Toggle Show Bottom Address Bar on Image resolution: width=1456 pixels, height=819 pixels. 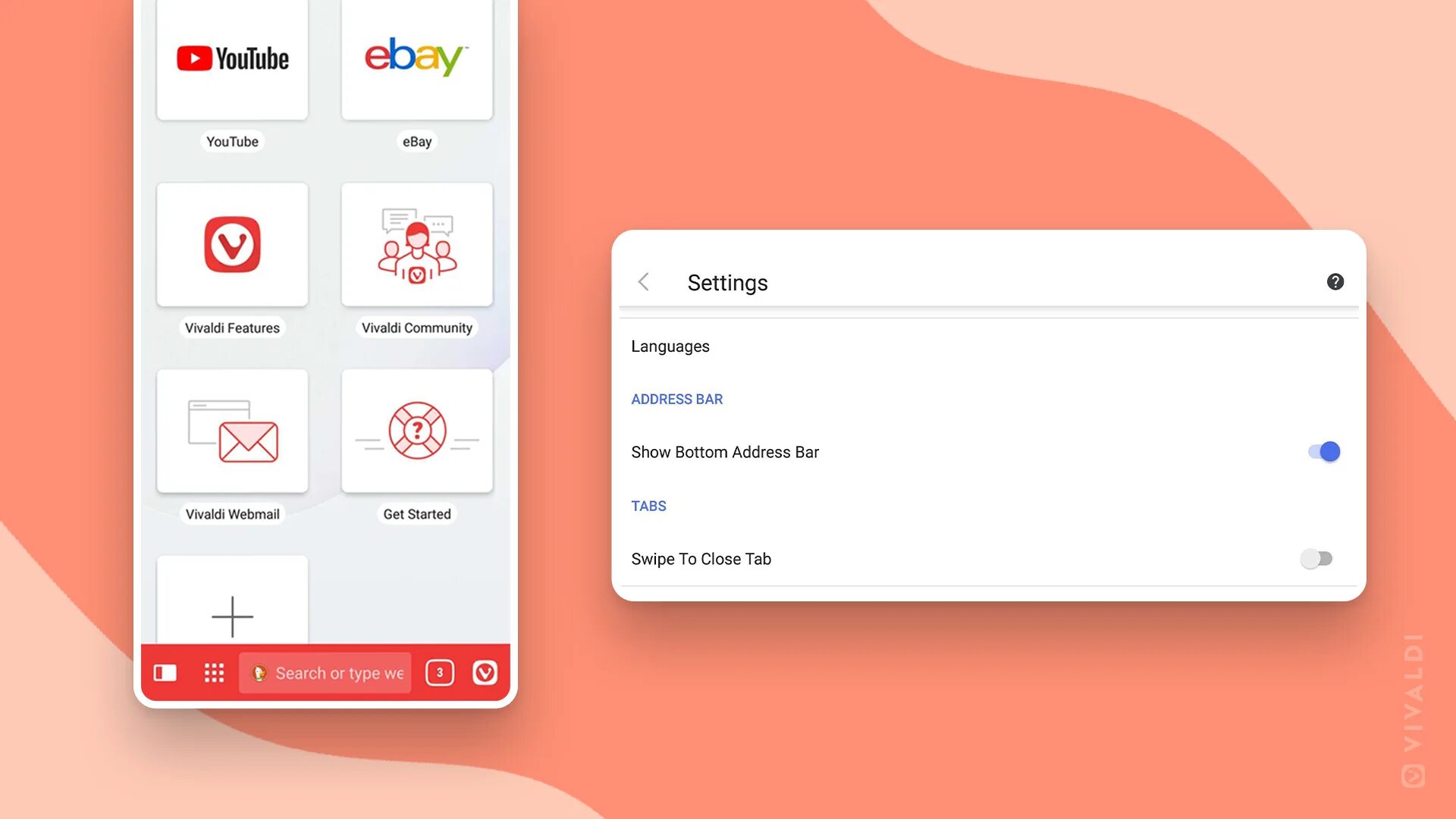point(1322,451)
